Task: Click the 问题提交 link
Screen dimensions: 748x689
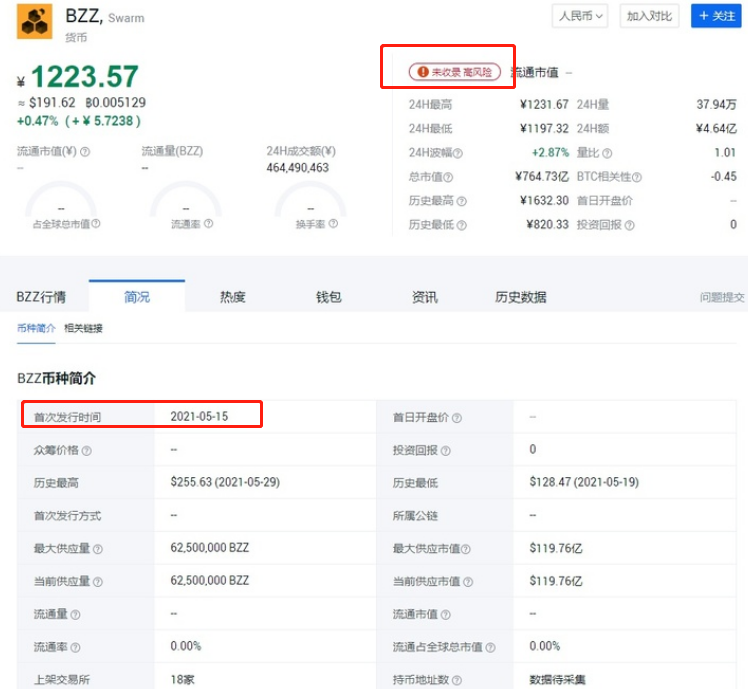Action: click(722, 297)
